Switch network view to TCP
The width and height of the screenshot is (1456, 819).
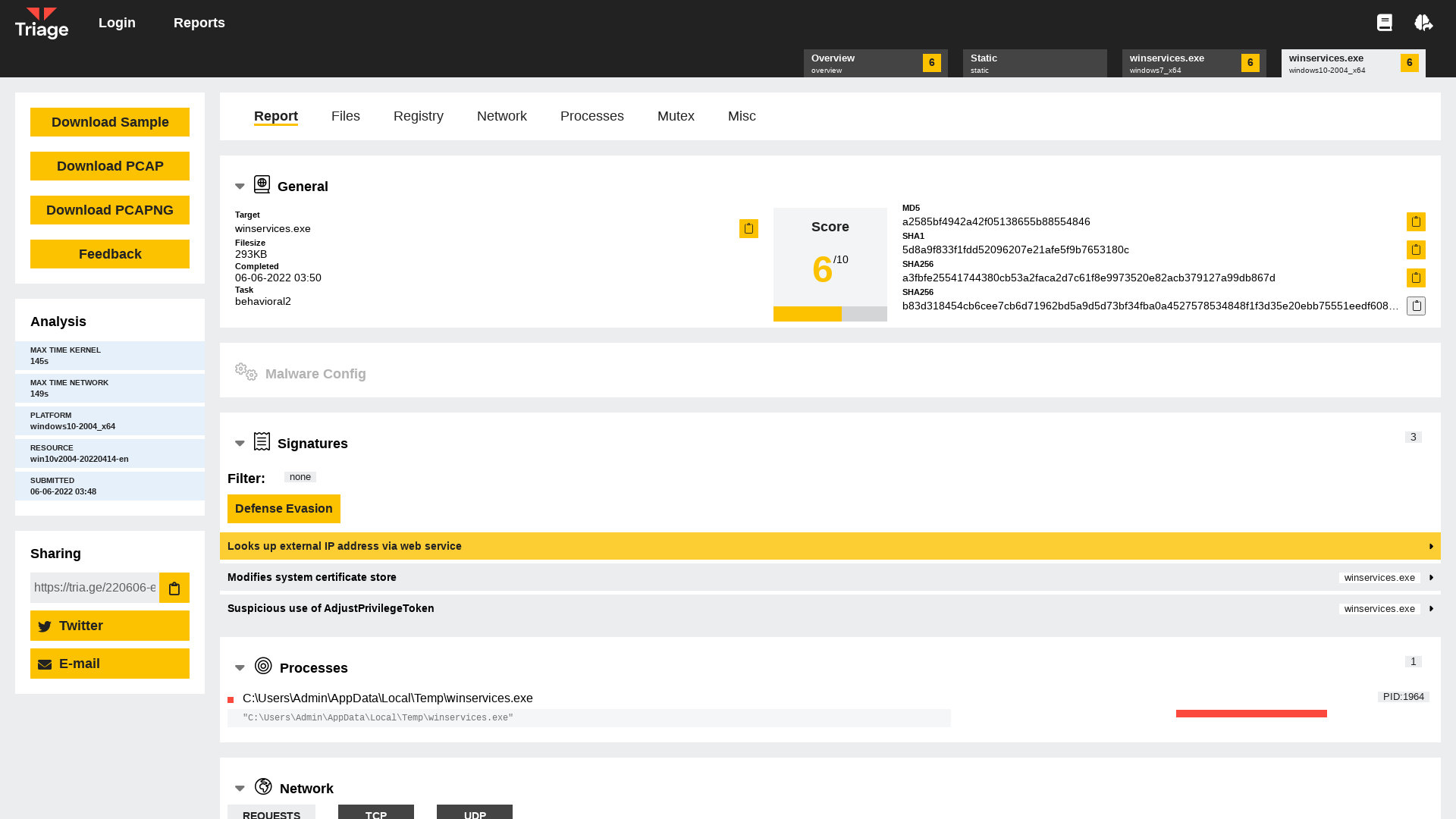[376, 813]
